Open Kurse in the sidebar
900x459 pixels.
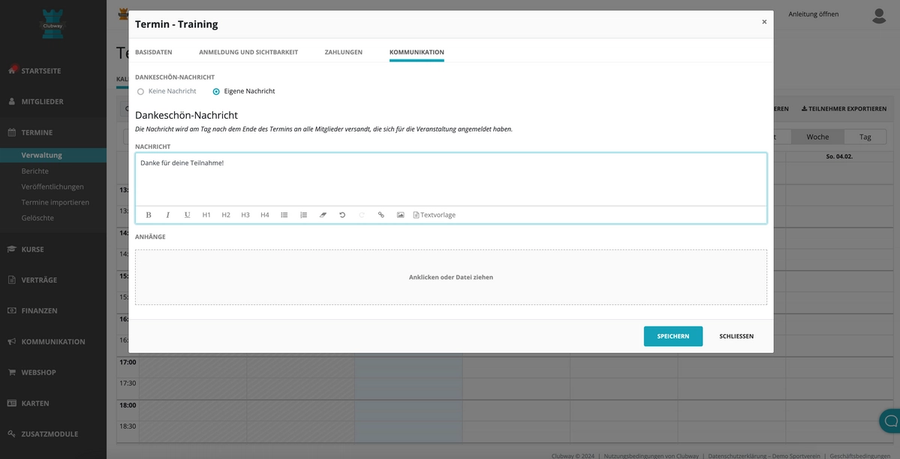point(32,250)
